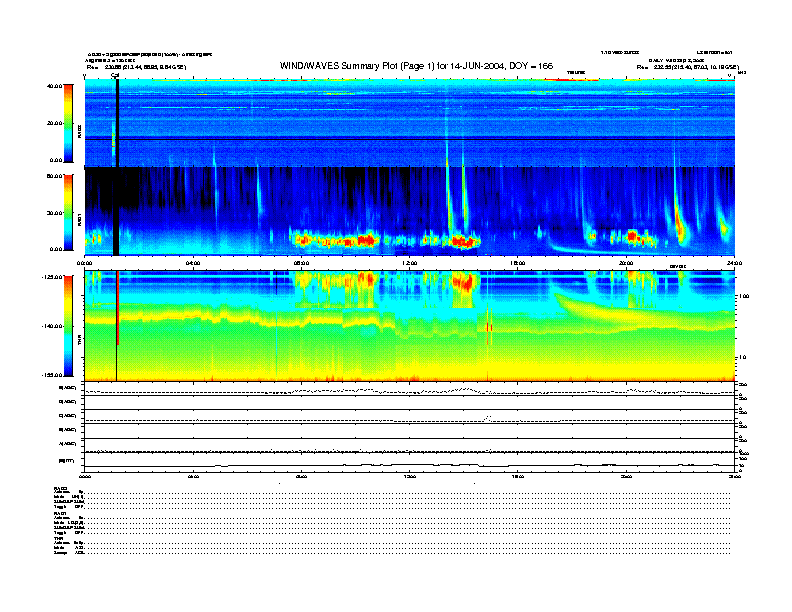Click the RAD2 color scale bar
This screenshot has height=612, width=792.
[x=69, y=123]
